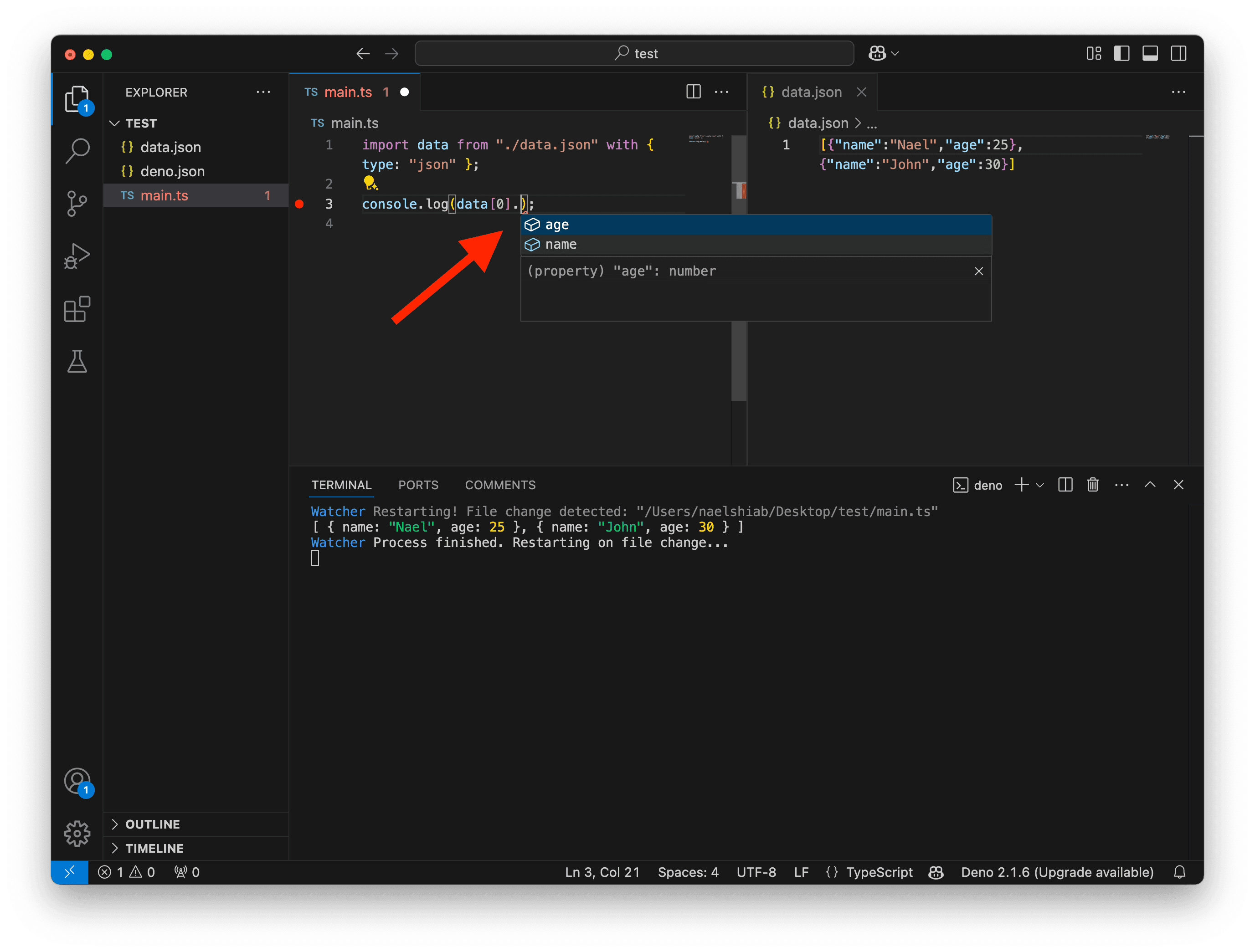Open Source Control view icon
The width and height of the screenshot is (1255, 952).
point(77,204)
